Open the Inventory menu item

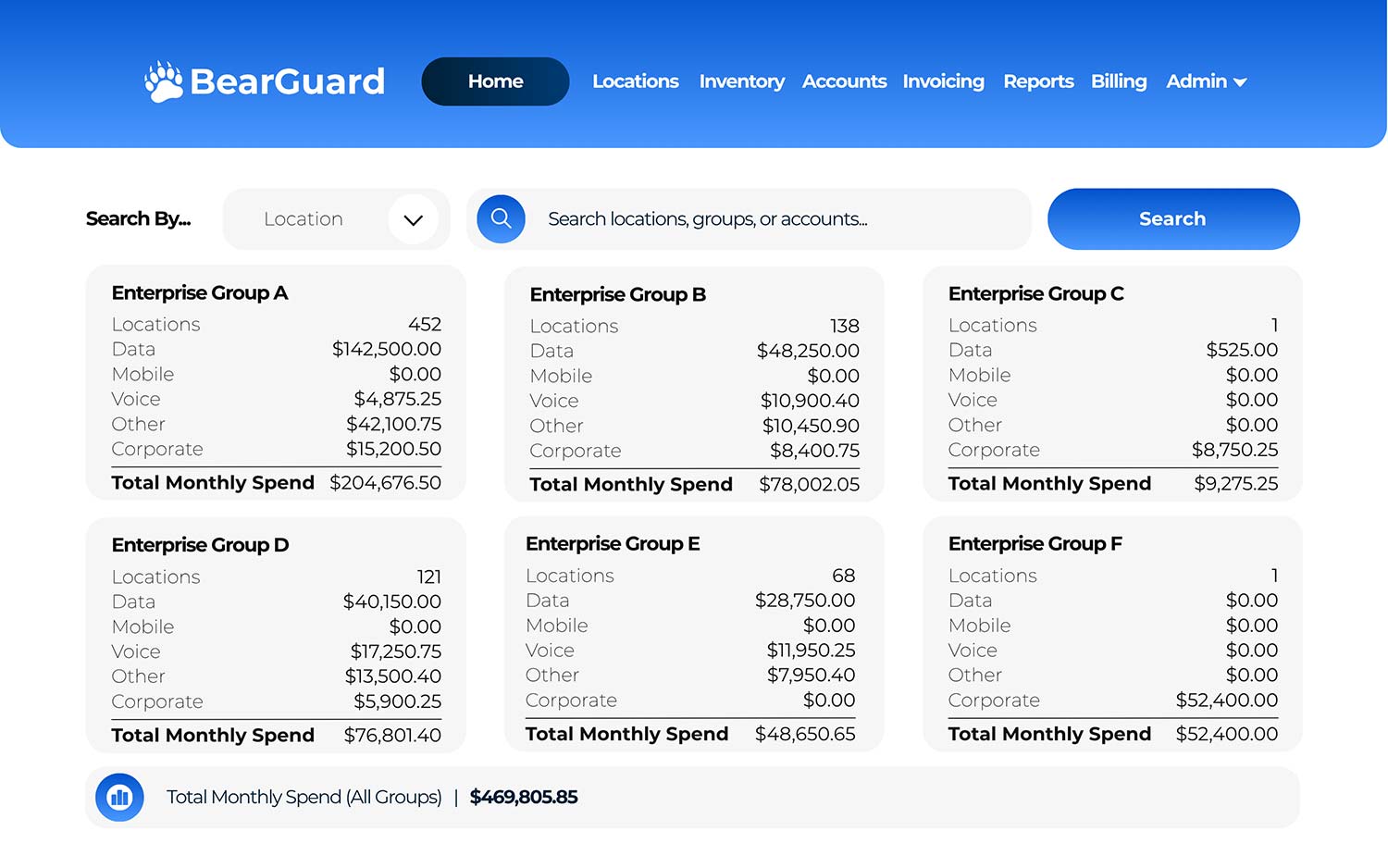(742, 81)
